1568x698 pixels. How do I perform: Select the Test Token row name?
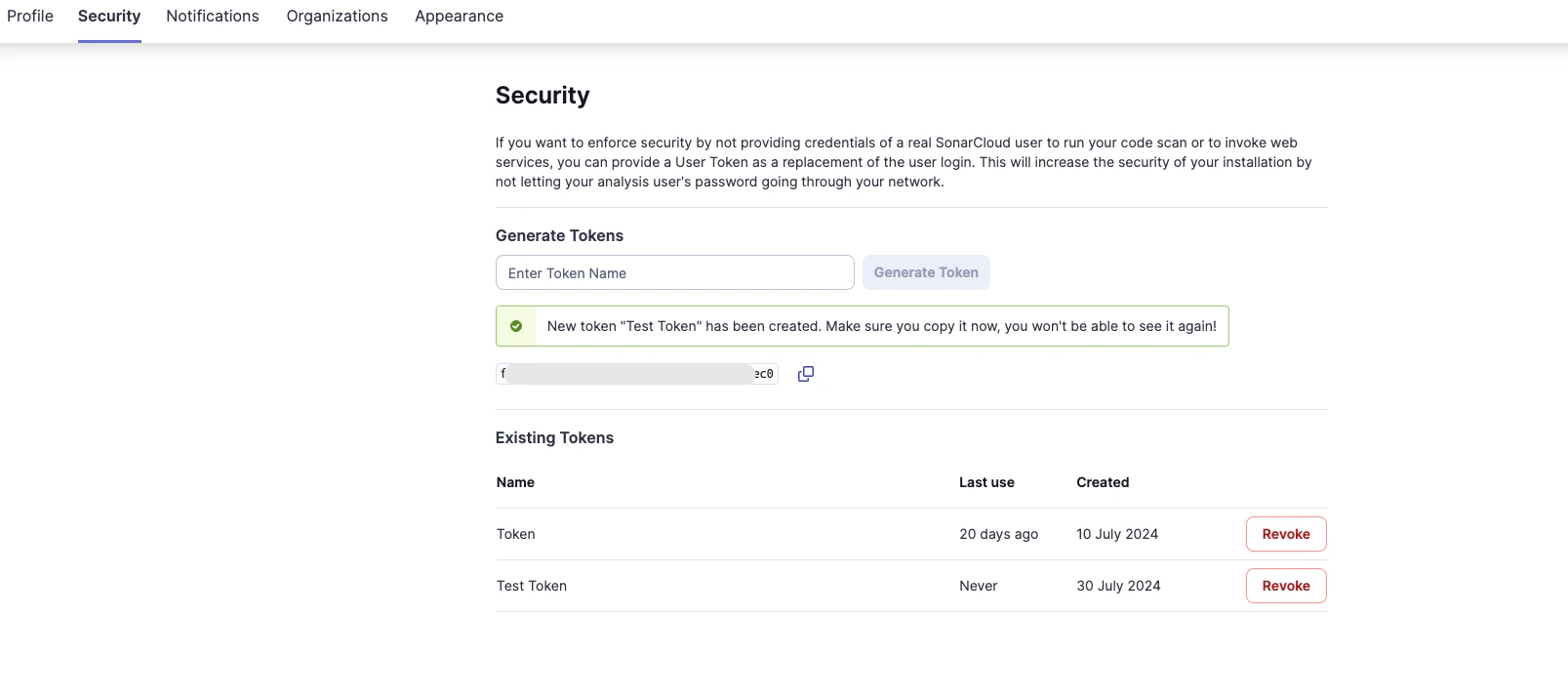coord(532,586)
